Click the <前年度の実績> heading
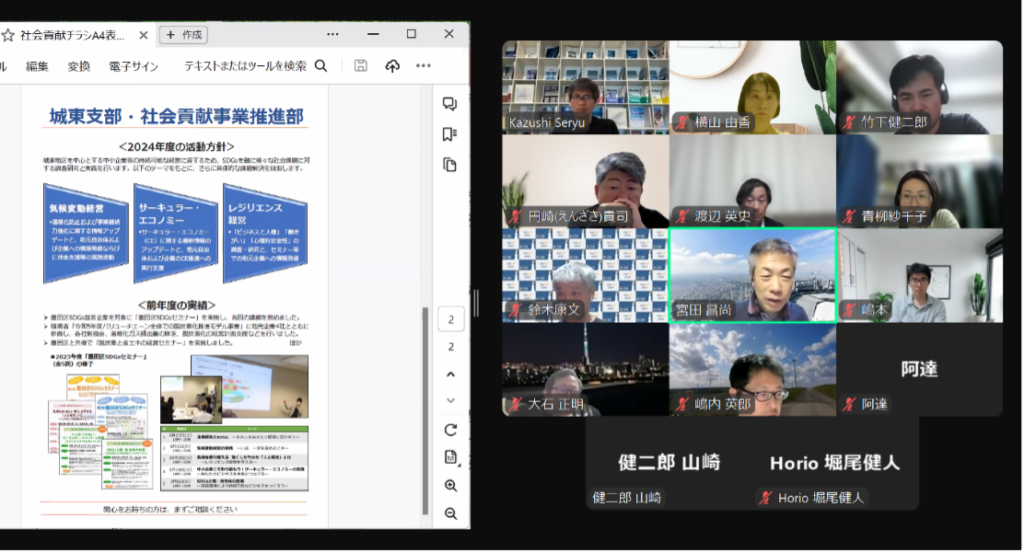Image resolution: width=1024 pixels, height=553 pixels. pos(176,305)
